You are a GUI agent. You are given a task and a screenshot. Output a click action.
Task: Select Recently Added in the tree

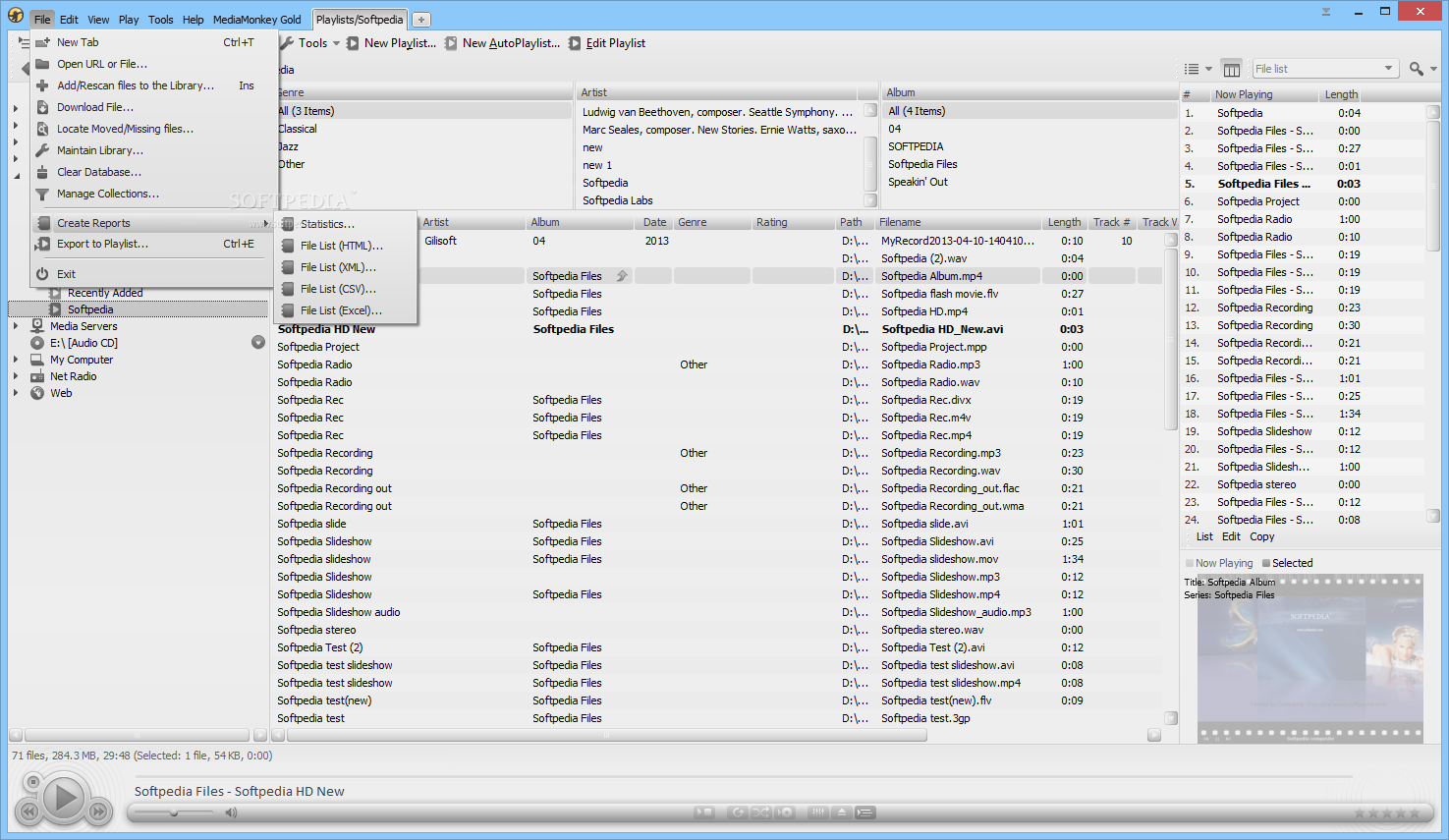105,293
